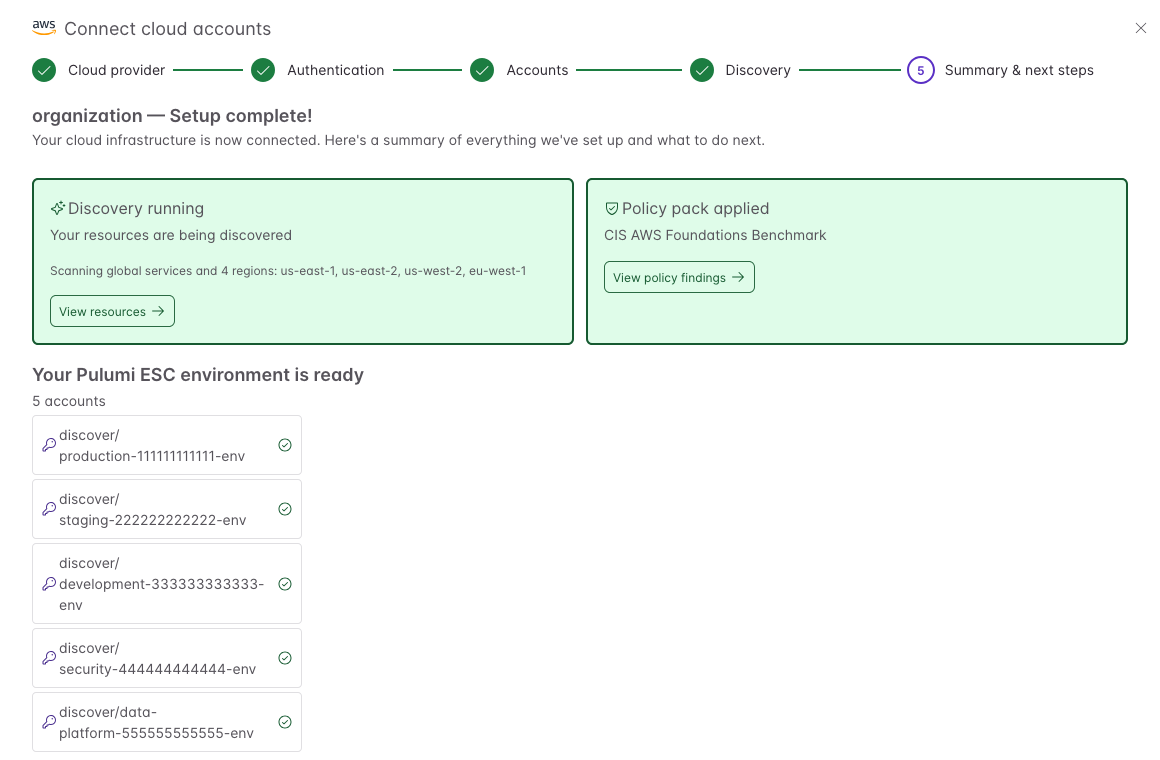Open discover/development-333333333333-env environment
The image size is (1160, 760).
point(167,584)
